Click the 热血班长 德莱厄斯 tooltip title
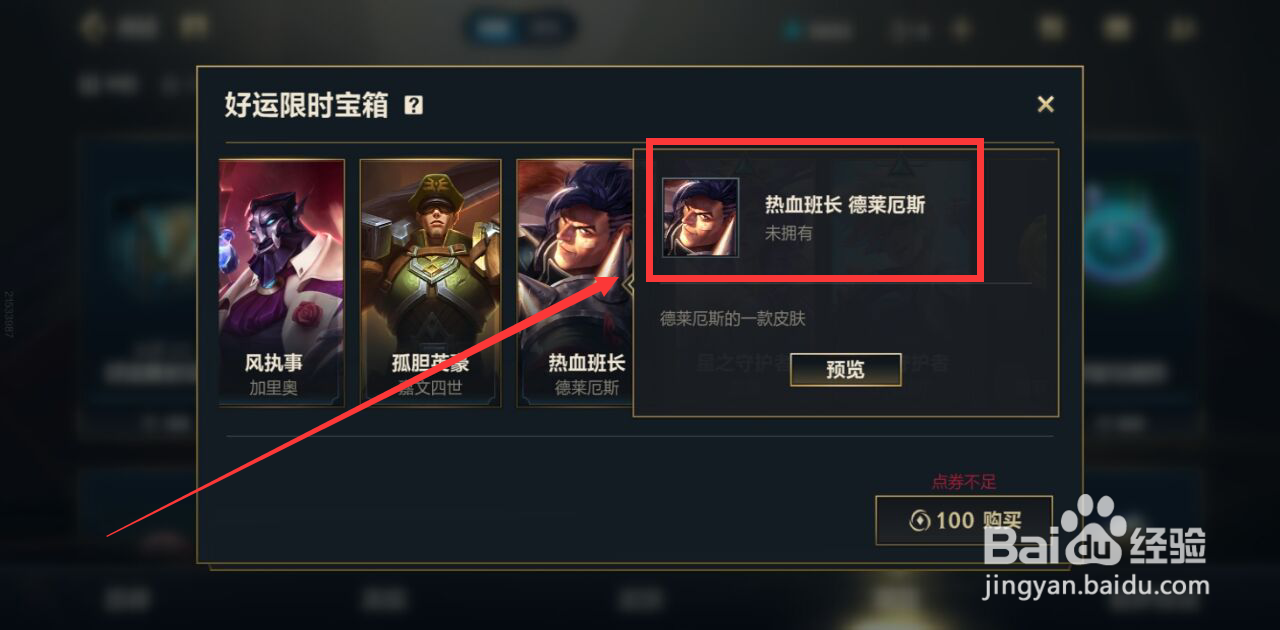The width and height of the screenshot is (1280, 630). click(845, 205)
